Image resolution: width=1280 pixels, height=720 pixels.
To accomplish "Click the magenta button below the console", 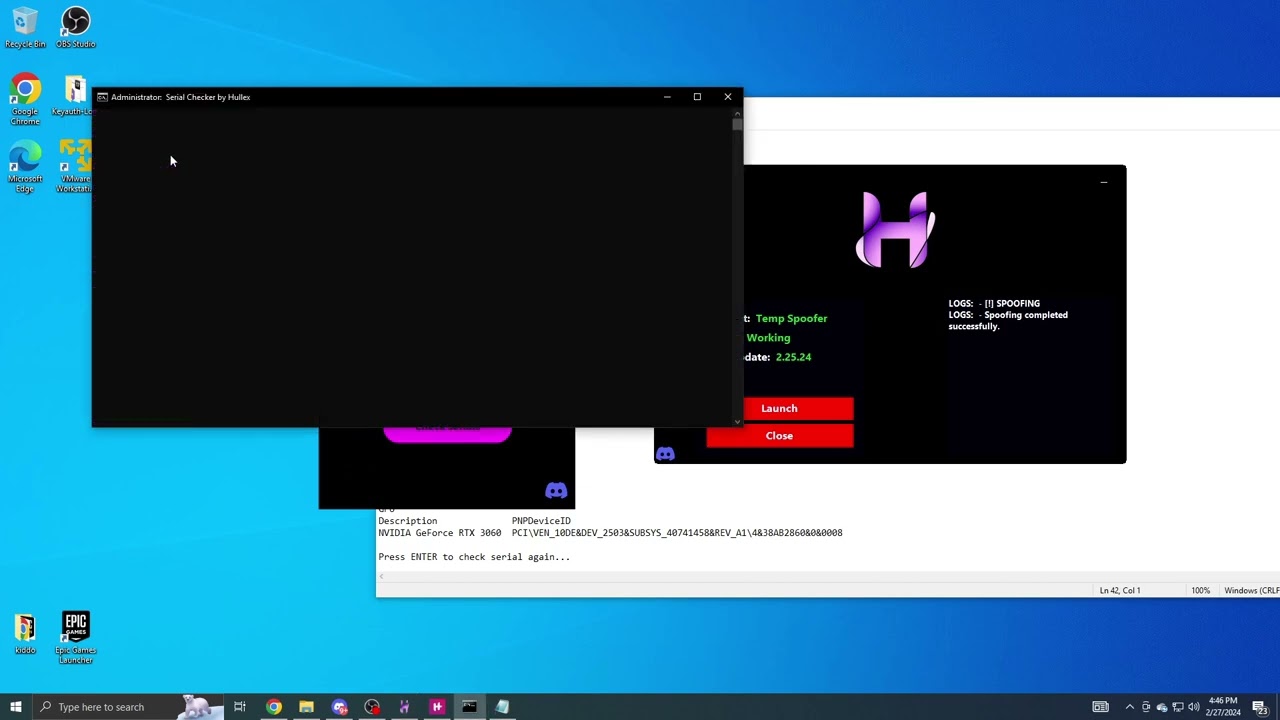I will tap(447, 434).
